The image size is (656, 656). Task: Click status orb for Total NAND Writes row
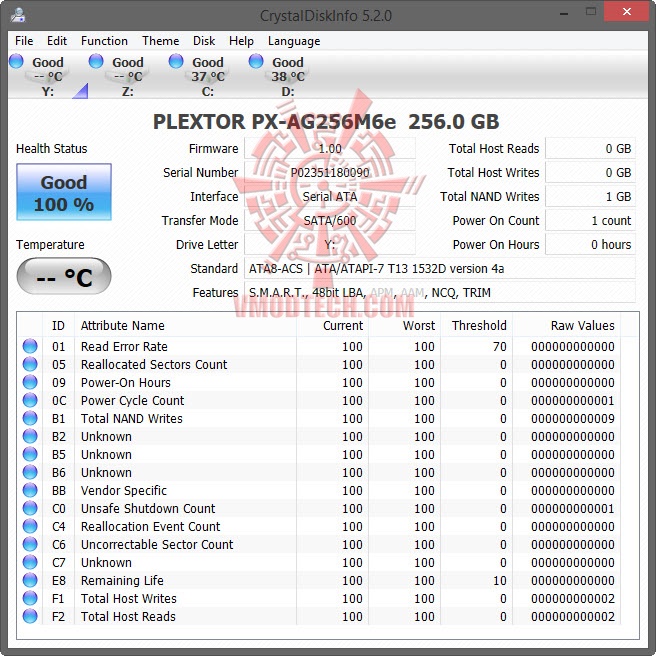(30, 418)
